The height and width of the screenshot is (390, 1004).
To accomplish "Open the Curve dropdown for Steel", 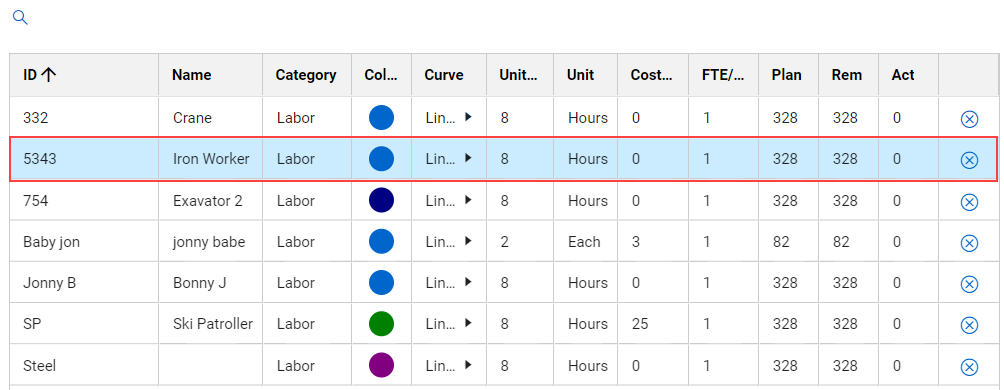I will tap(468, 365).
